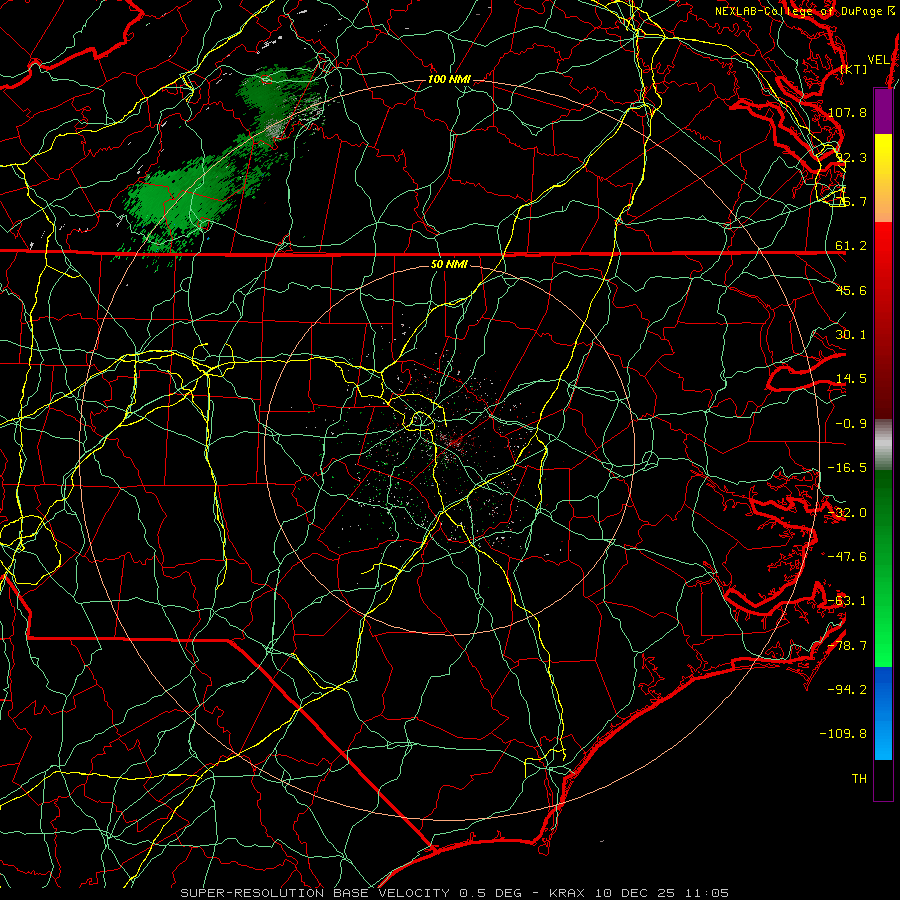900x900 pixels.
Task: Select the -109.8 legend value
Action: pos(843,734)
